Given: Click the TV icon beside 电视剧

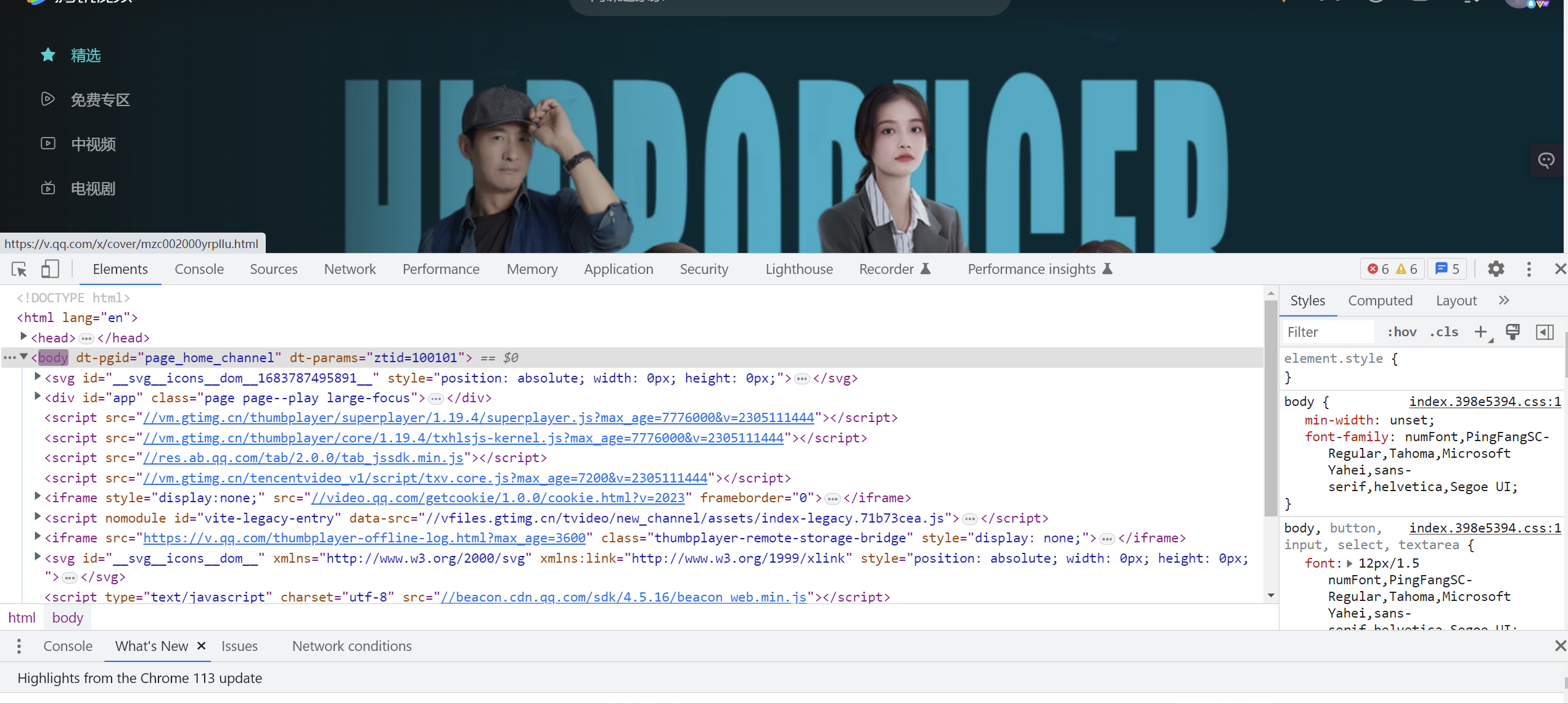Looking at the screenshot, I should (48, 188).
